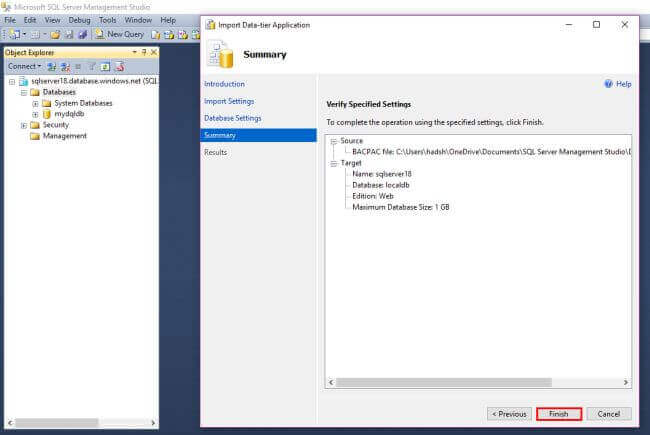Click the Activity Monitor icon in Object Explorer
The height and width of the screenshot is (435, 650).
pyautogui.click(x=120, y=66)
